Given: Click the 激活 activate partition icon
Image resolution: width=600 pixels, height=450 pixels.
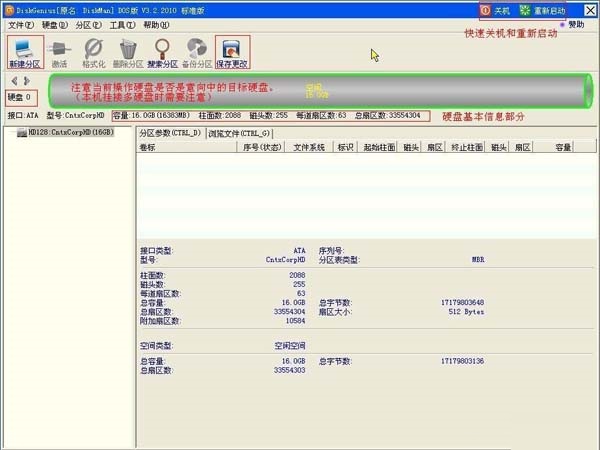Looking at the screenshot, I should (x=59, y=53).
